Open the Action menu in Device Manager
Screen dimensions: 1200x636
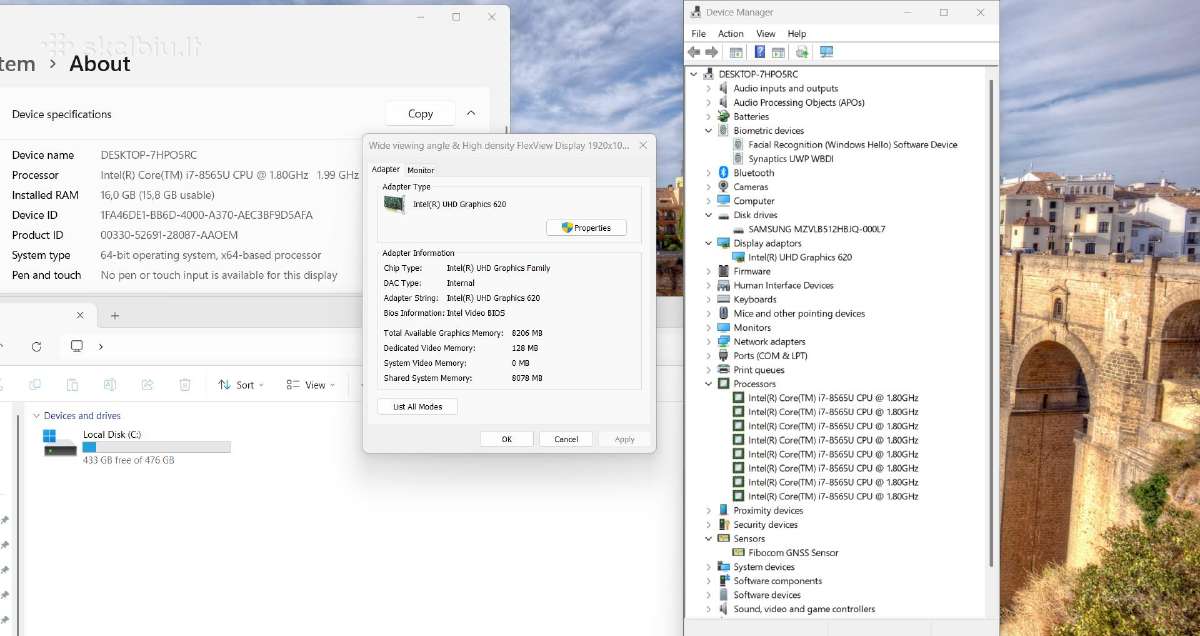[731, 34]
